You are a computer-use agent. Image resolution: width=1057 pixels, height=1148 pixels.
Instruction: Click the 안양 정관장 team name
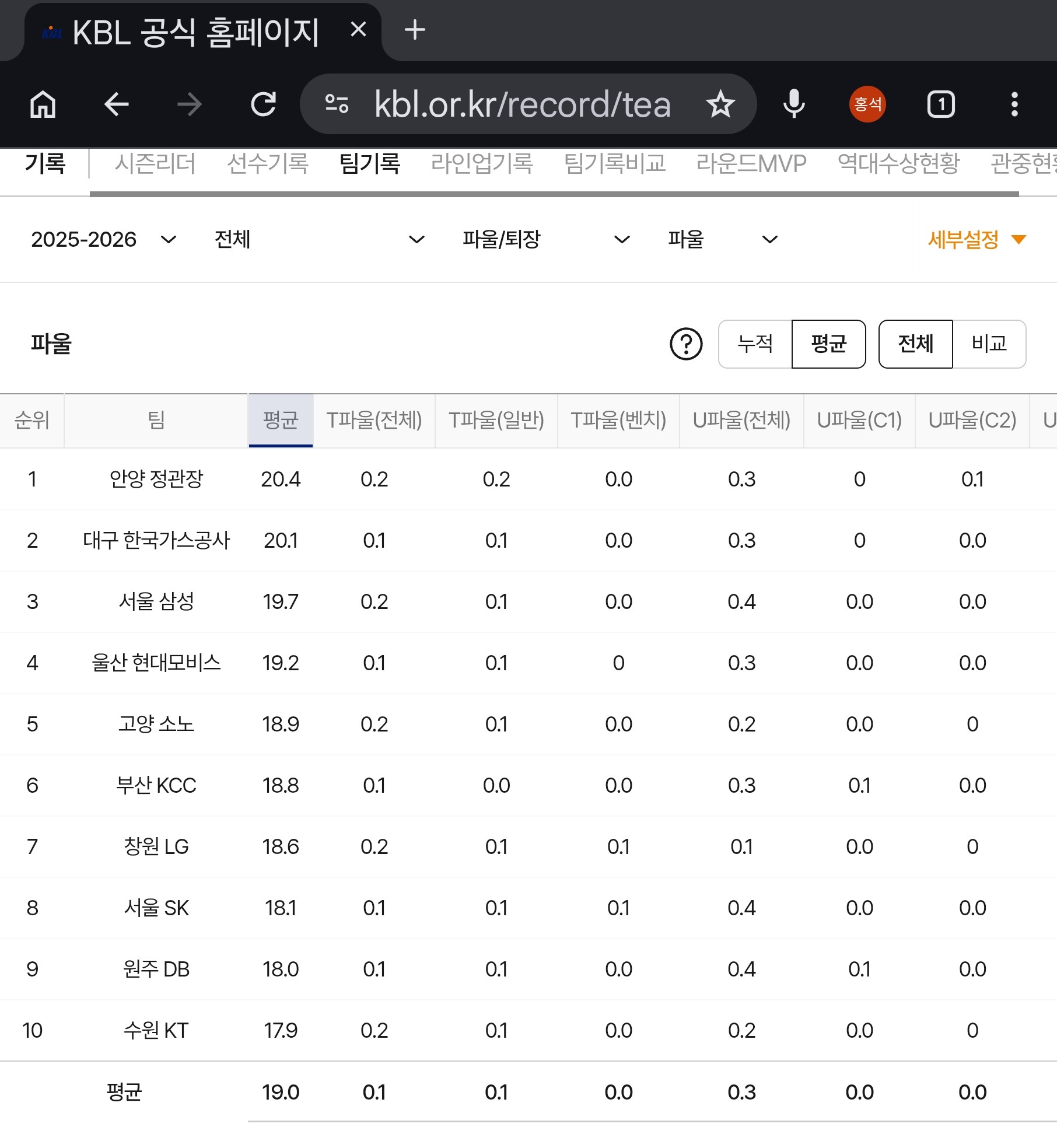click(156, 480)
